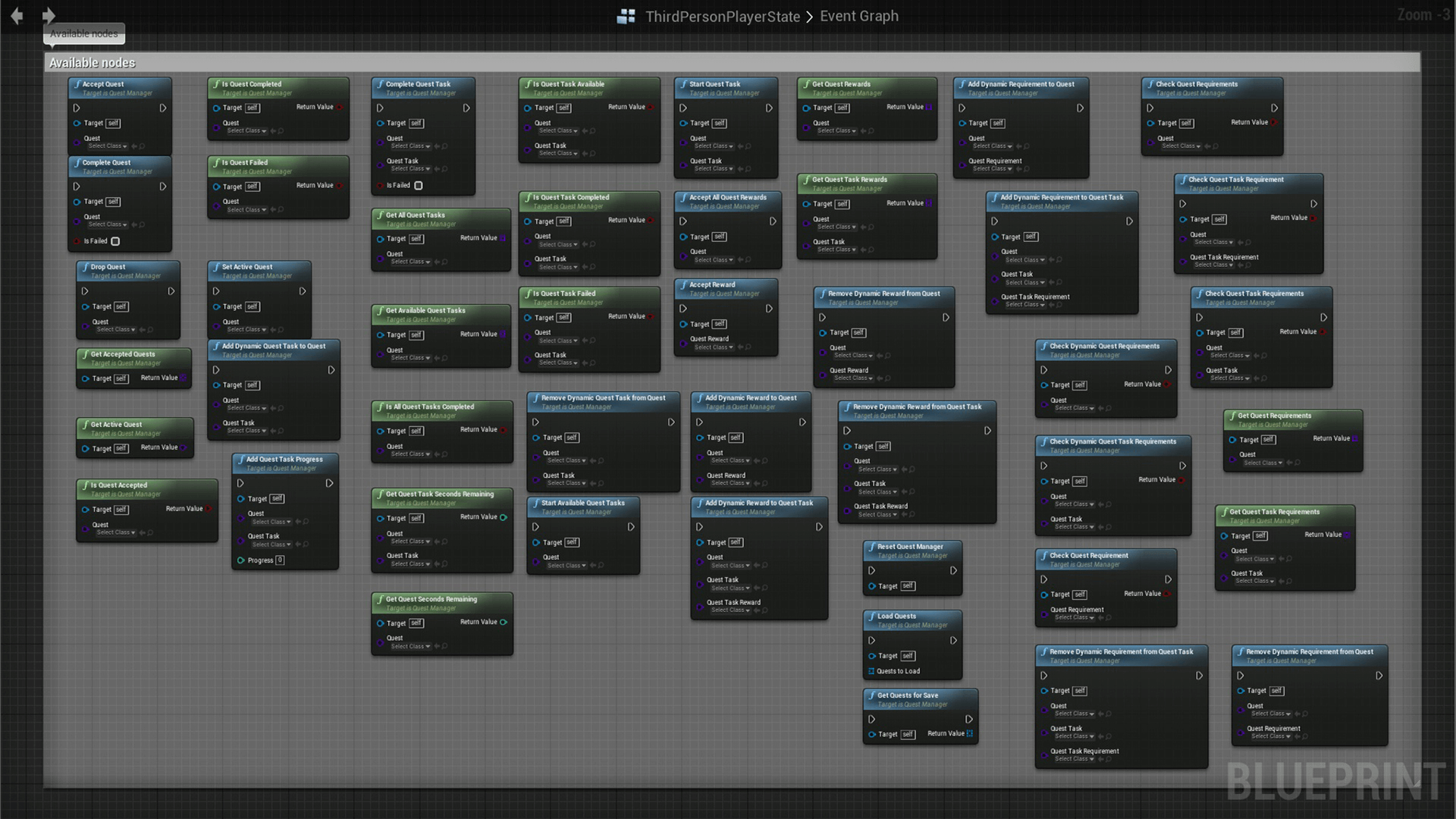The height and width of the screenshot is (819, 1456).
Task: Click Check Quest Requirements output exec pin
Action: click(x=1275, y=108)
